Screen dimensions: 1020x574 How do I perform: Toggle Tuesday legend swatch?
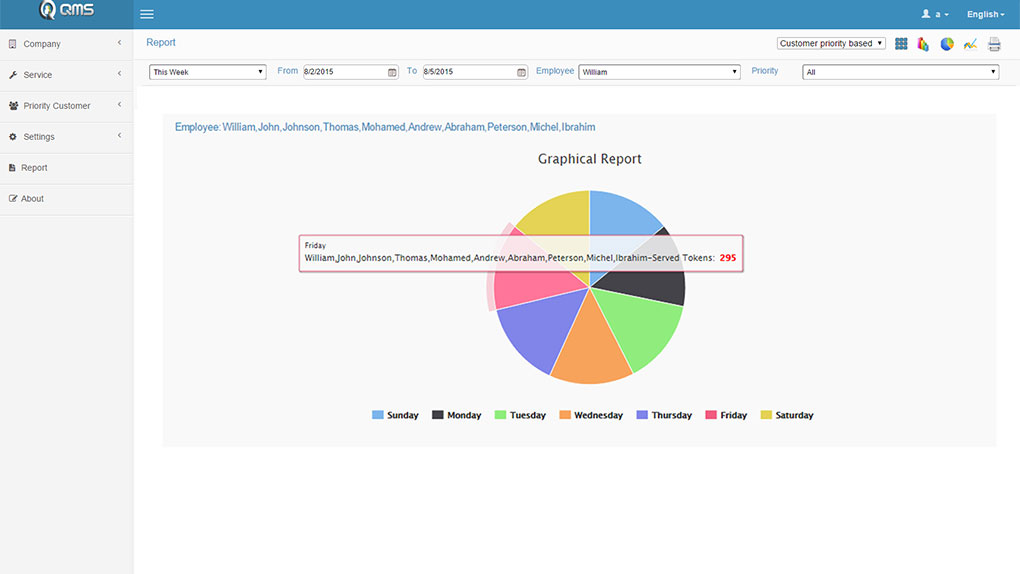click(x=500, y=415)
